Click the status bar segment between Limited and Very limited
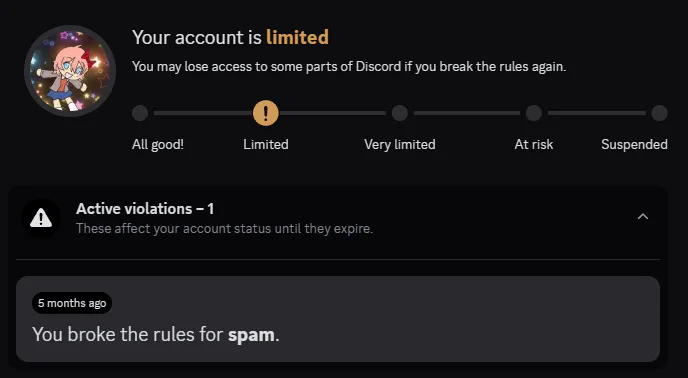Viewport: 688px width, 378px height. tap(333, 113)
